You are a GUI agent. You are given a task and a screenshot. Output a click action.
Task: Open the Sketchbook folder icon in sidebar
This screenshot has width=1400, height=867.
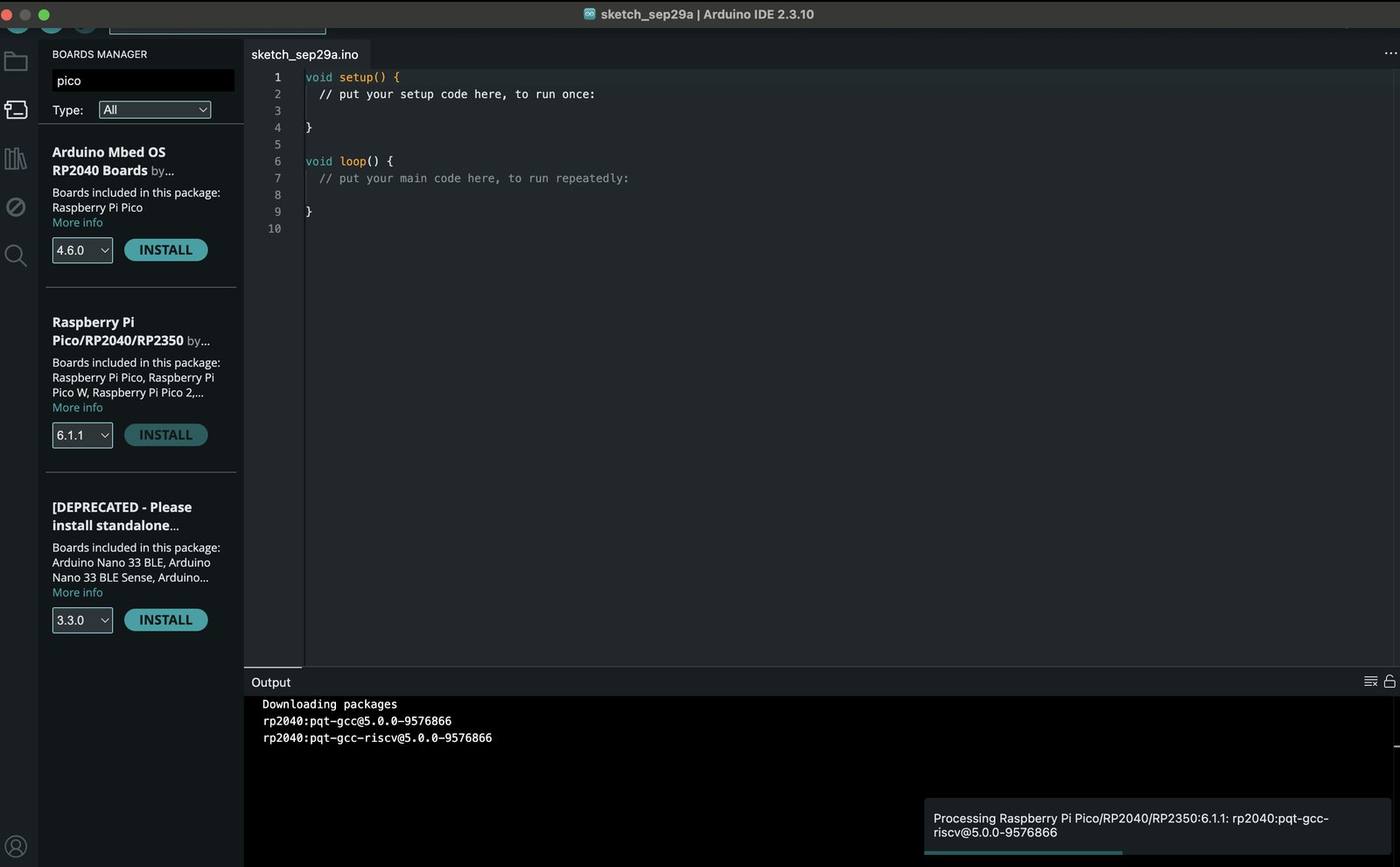click(x=16, y=63)
